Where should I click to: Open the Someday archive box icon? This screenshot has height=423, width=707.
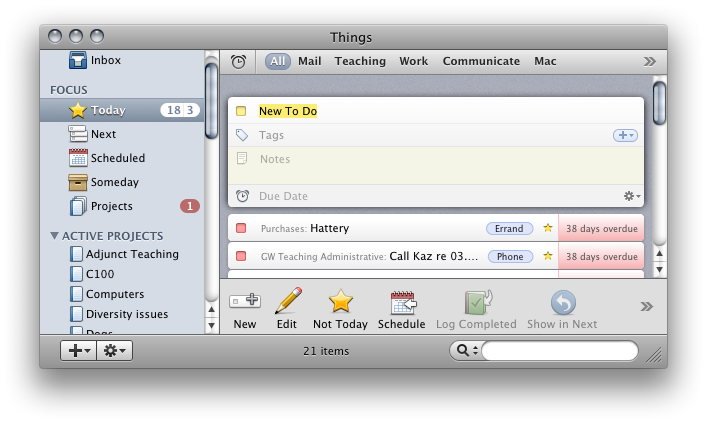tap(78, 182)
